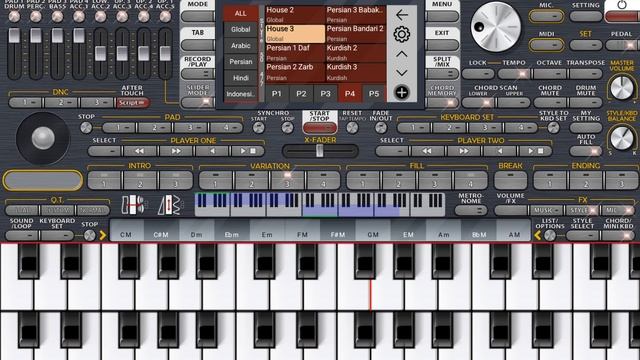This screenshot has width=640, height=360.
Task: Click Player One fast-forward button
Action: click(176, 151)
